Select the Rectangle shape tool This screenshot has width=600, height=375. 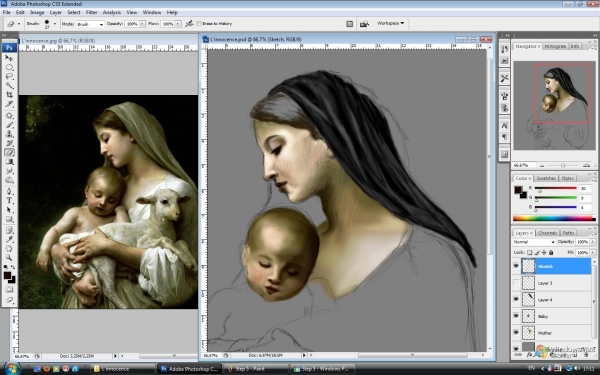point(9,219)
